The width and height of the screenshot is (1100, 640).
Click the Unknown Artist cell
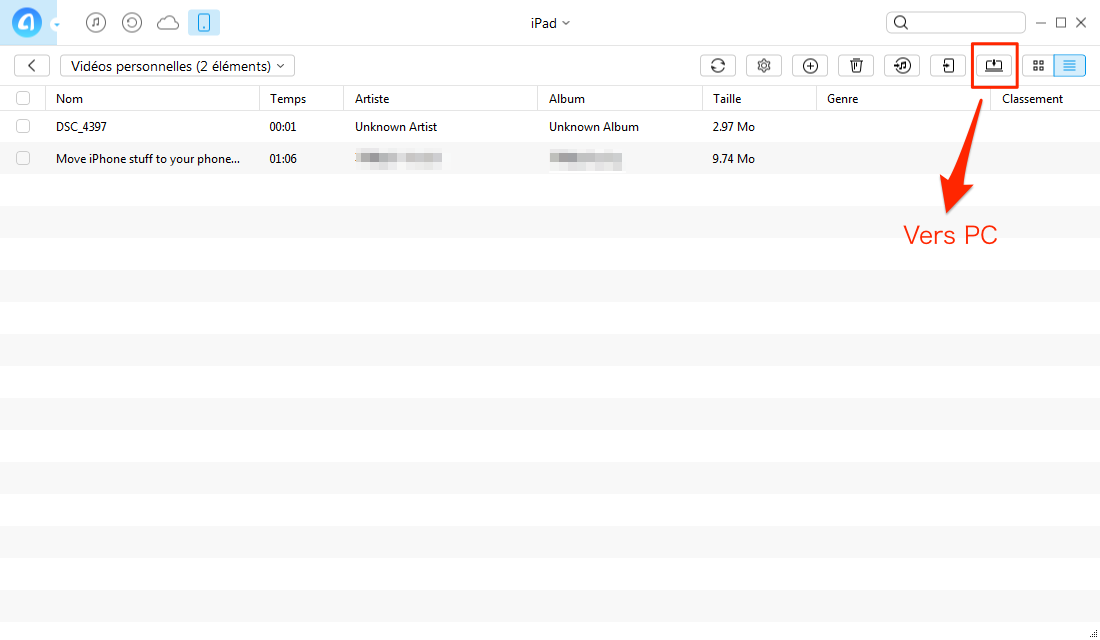pyautogui.click(x=396, y=127)
